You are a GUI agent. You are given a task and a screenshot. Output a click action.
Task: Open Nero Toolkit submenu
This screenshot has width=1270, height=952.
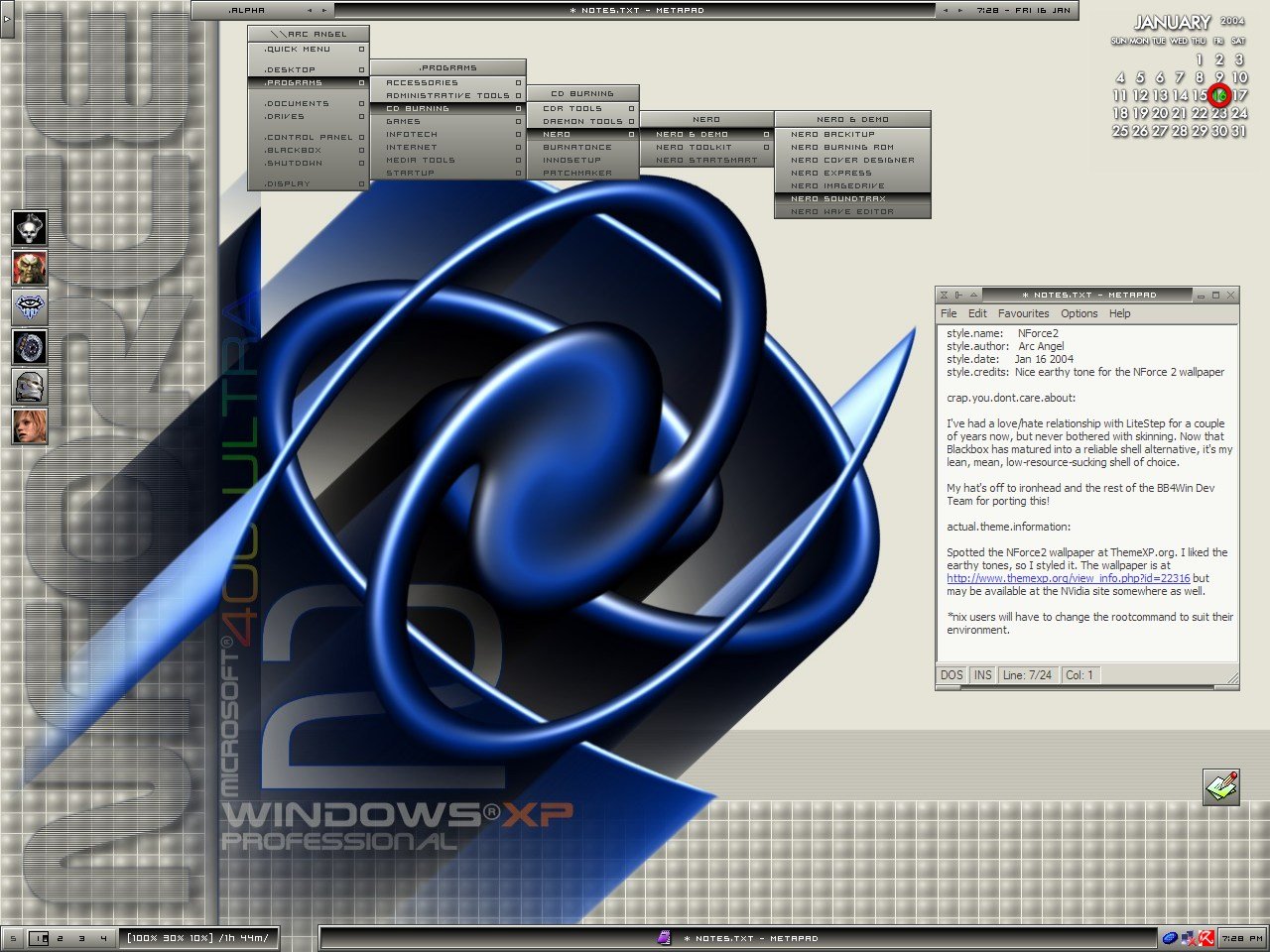[706, 147]
